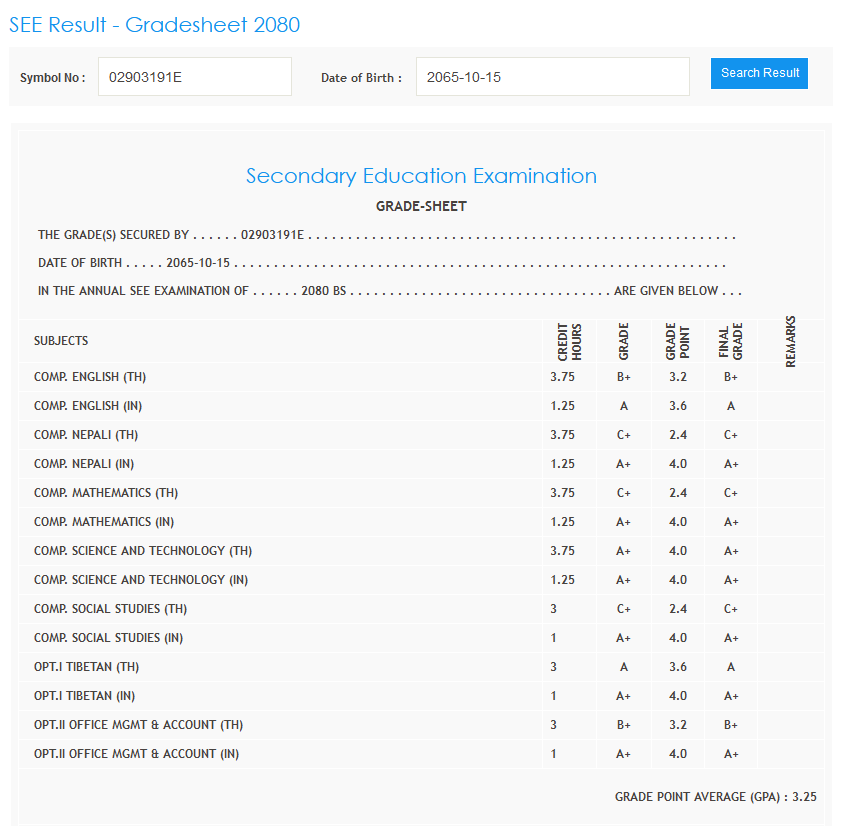
Task: Click the Symbol No label
Action: point(52,77)
